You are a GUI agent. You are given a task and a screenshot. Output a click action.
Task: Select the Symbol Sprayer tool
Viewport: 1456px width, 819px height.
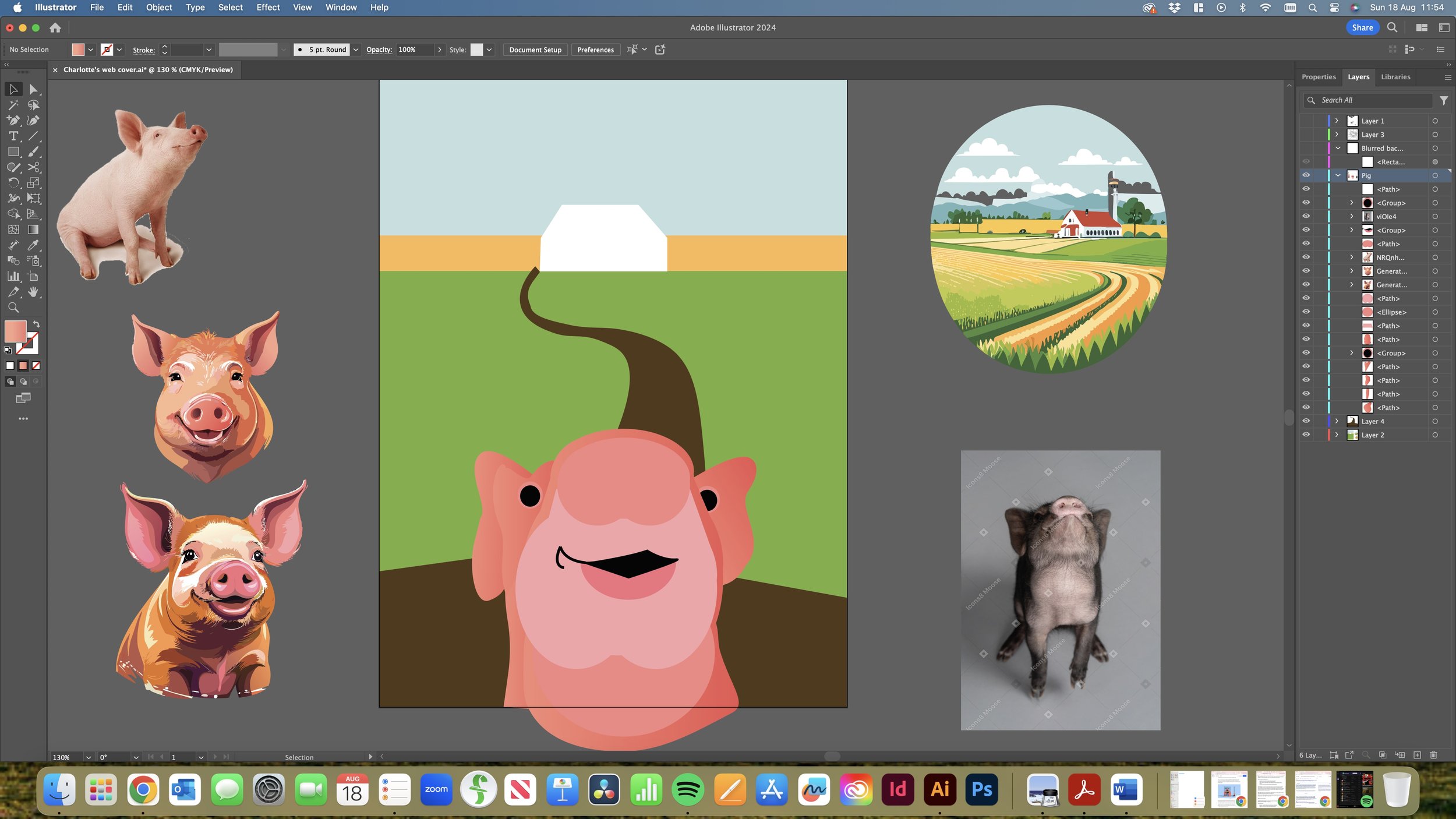tap(33, 261)
